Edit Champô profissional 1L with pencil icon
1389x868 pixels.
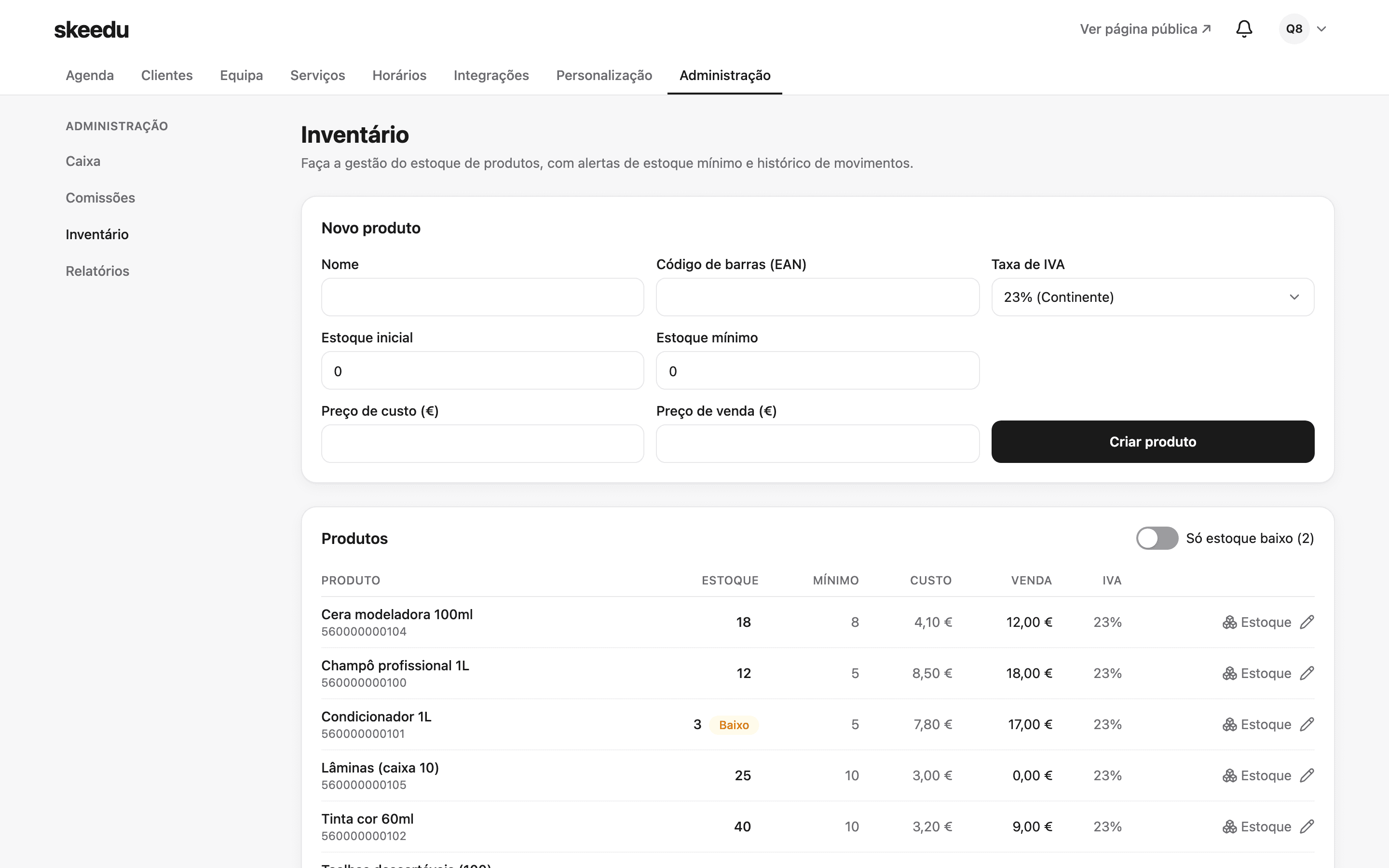(1307, 673)
